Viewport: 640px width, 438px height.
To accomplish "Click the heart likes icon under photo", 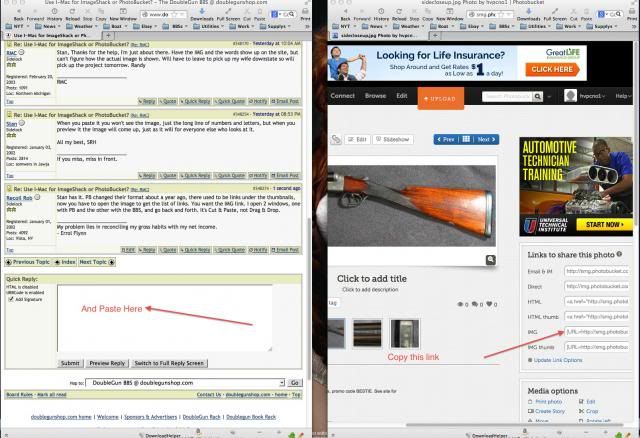I will (489, 304).
